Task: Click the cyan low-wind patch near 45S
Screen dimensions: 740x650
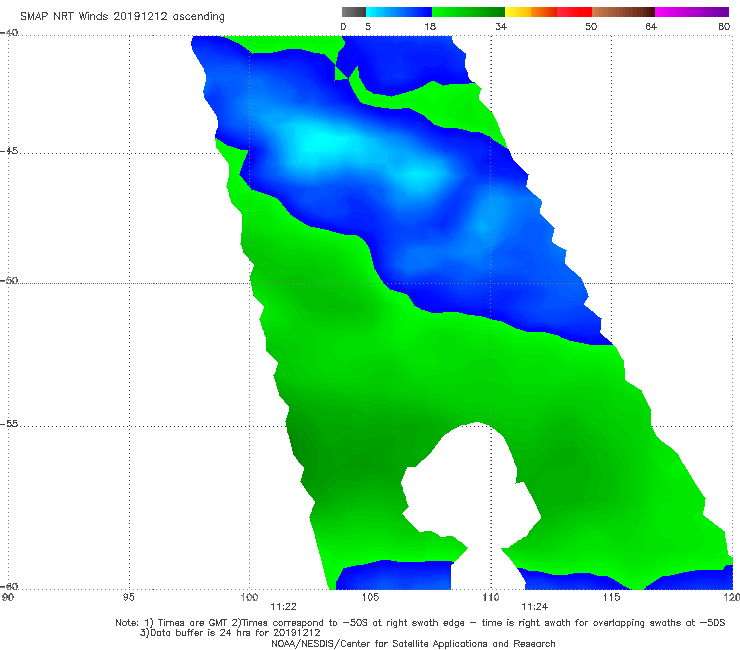Action: (x=321, y=143)
